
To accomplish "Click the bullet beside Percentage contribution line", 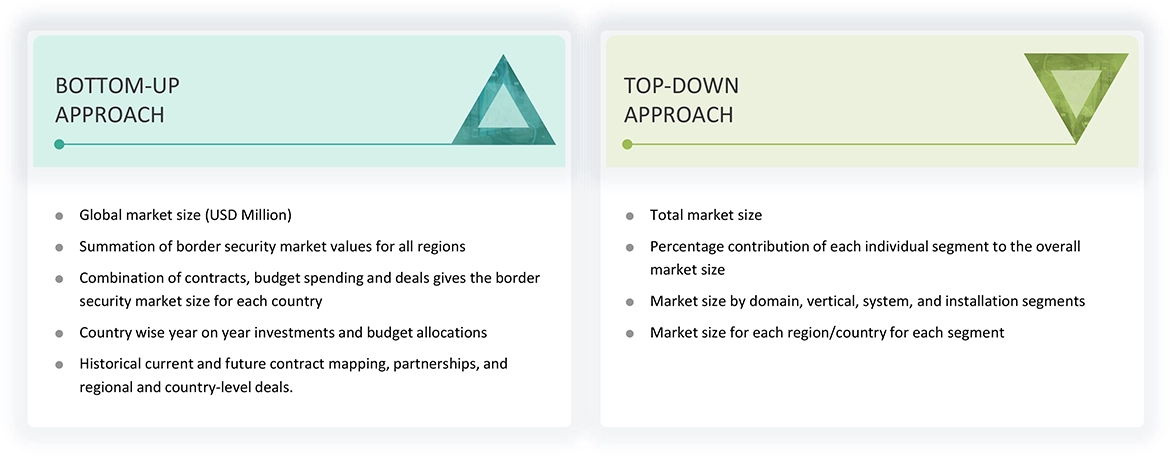I will tap(629, 246).
